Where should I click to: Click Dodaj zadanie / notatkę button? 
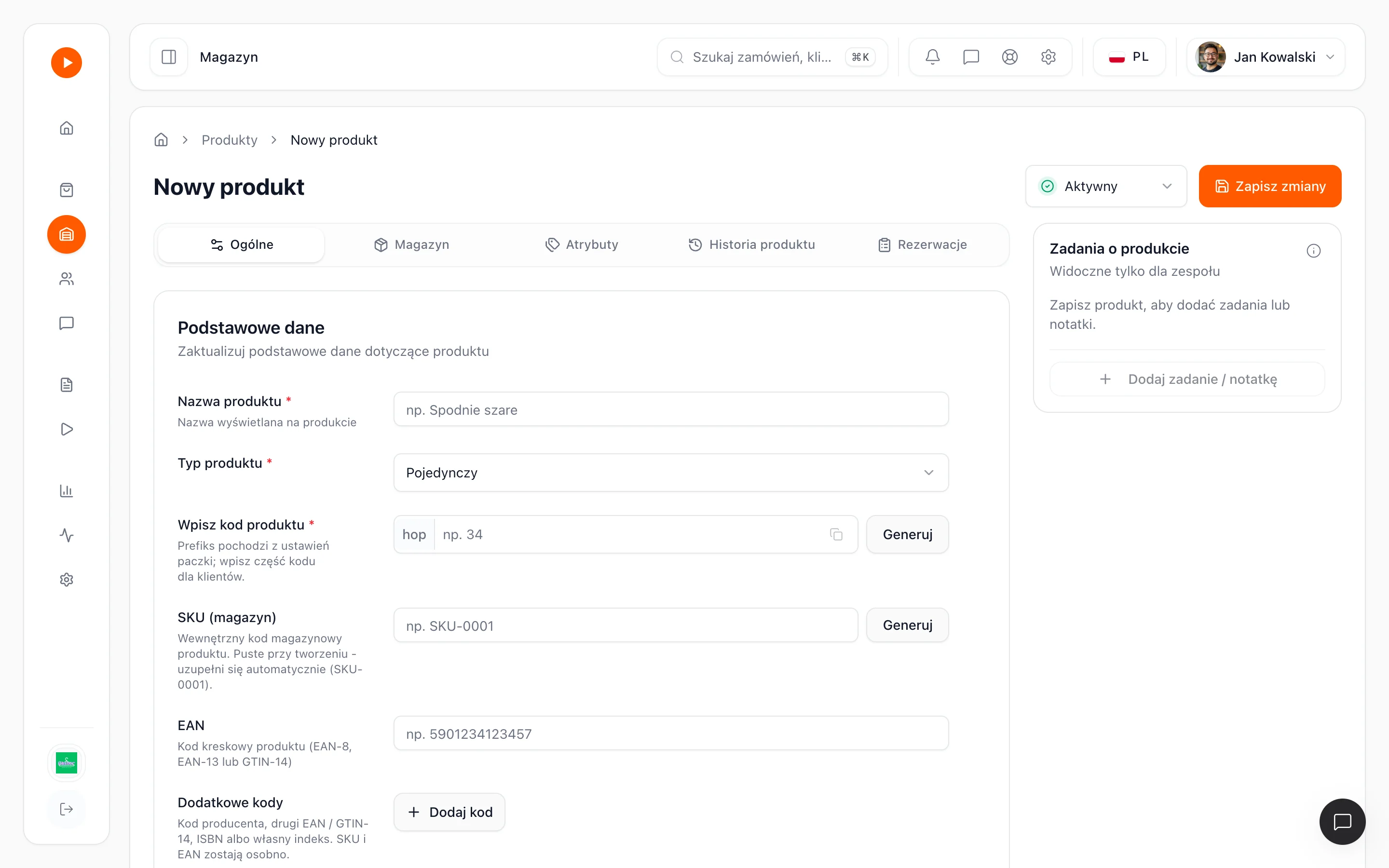point(1187,379)
